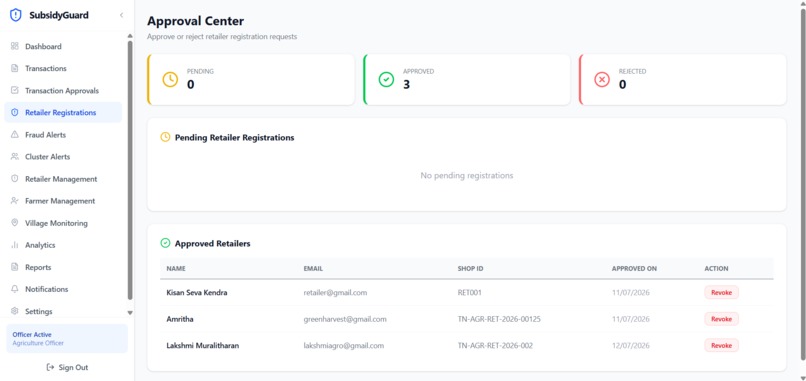Collapse the sidebar with the chevron arrow

click(121, 15)
